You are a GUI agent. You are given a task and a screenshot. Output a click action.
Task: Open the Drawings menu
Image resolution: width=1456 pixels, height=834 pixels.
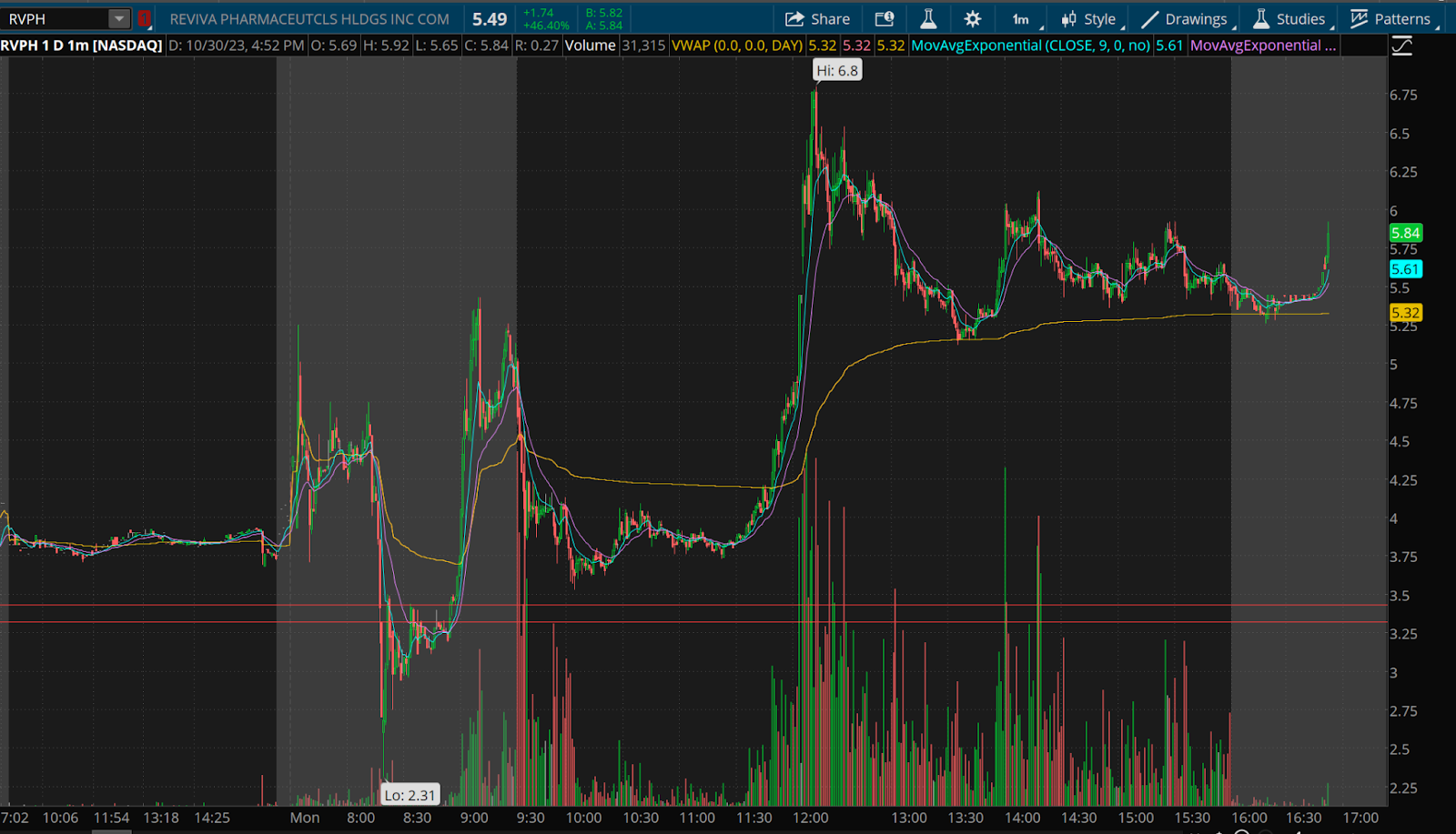coord(1186,19)
